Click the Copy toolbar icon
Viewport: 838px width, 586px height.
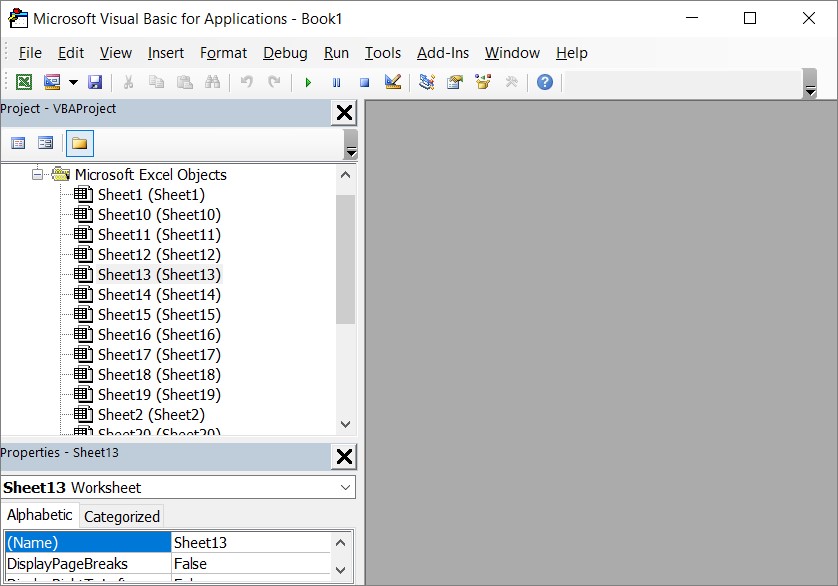[156, 82]
